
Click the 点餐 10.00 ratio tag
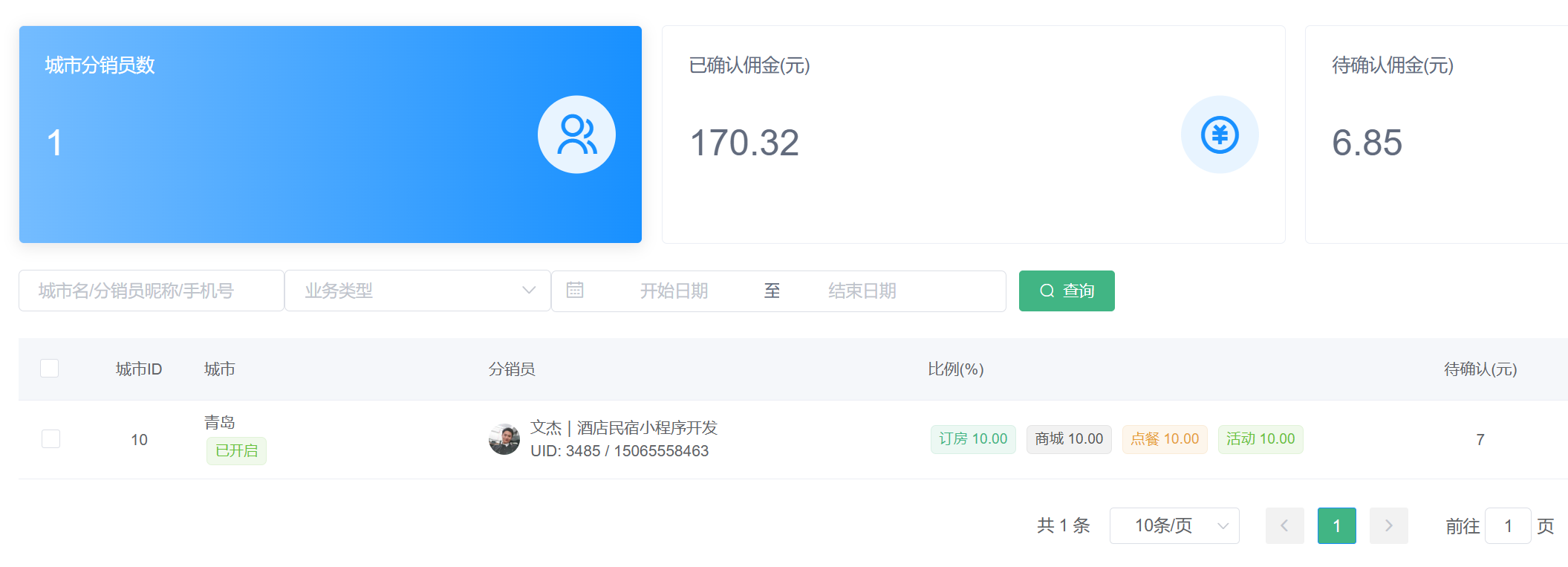pos(1164,439)
